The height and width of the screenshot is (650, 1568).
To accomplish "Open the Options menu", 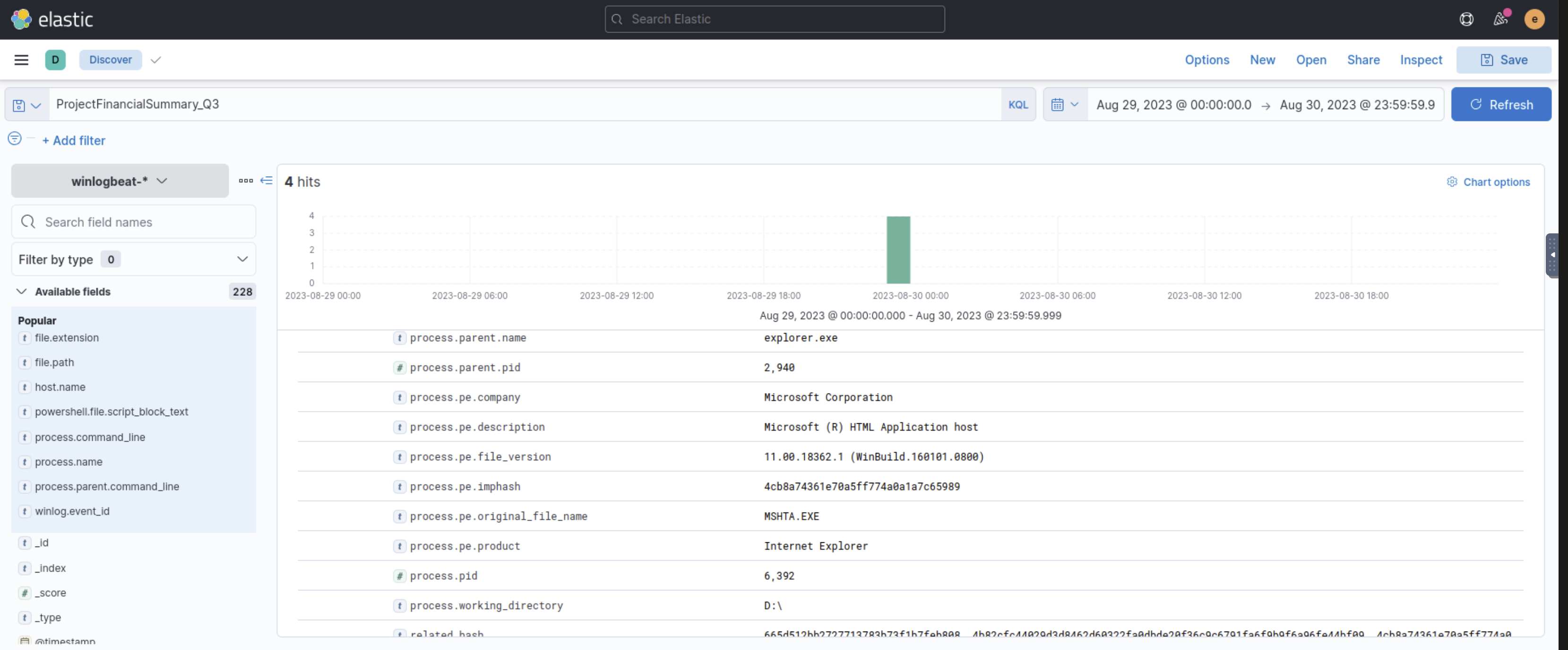I will point(1206,60).
